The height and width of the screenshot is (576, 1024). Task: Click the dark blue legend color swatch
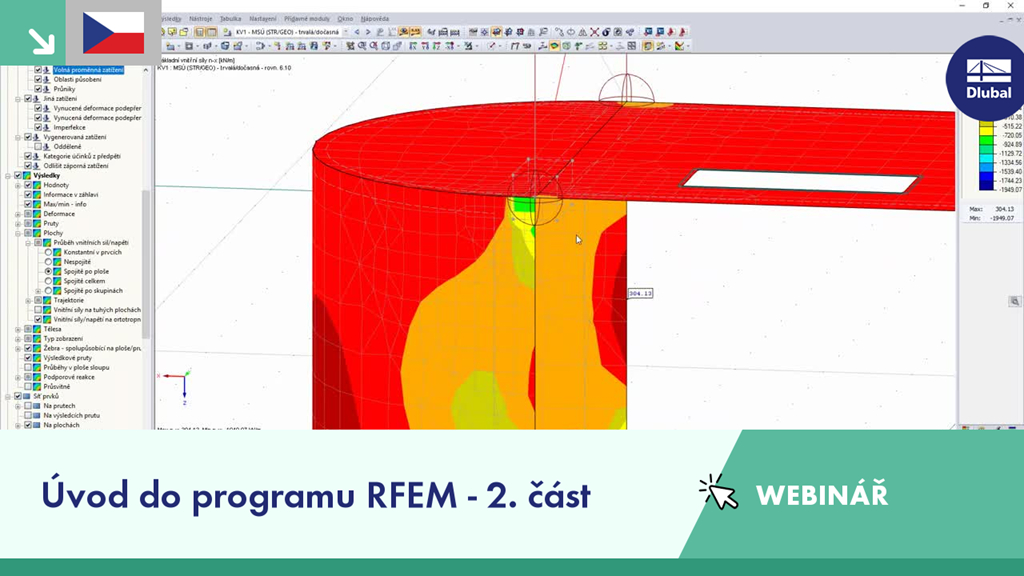986,186
